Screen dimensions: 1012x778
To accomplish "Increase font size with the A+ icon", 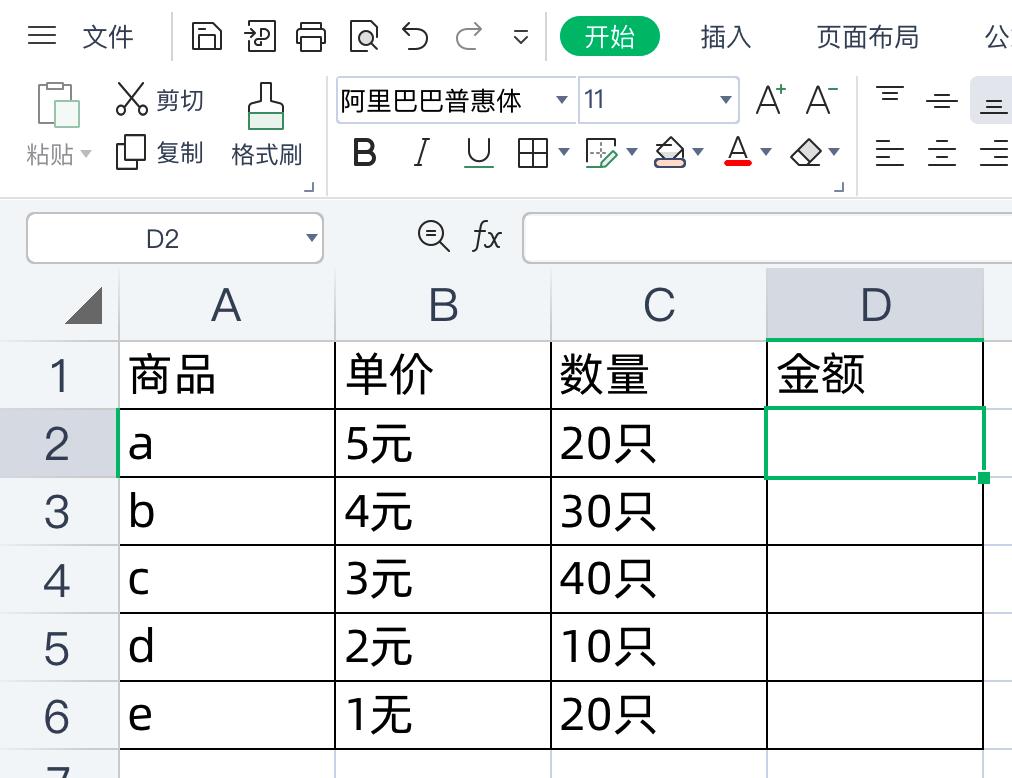I will coord(770,98).
